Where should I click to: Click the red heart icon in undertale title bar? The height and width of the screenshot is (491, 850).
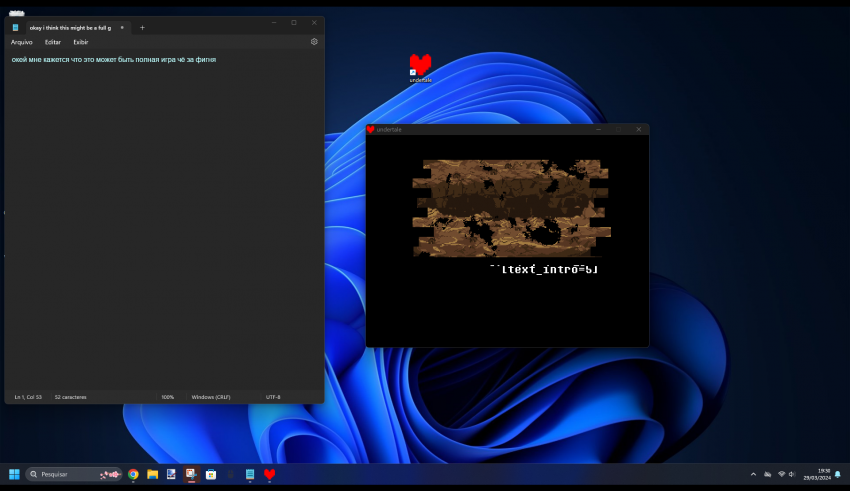click(x=370, y=130)
